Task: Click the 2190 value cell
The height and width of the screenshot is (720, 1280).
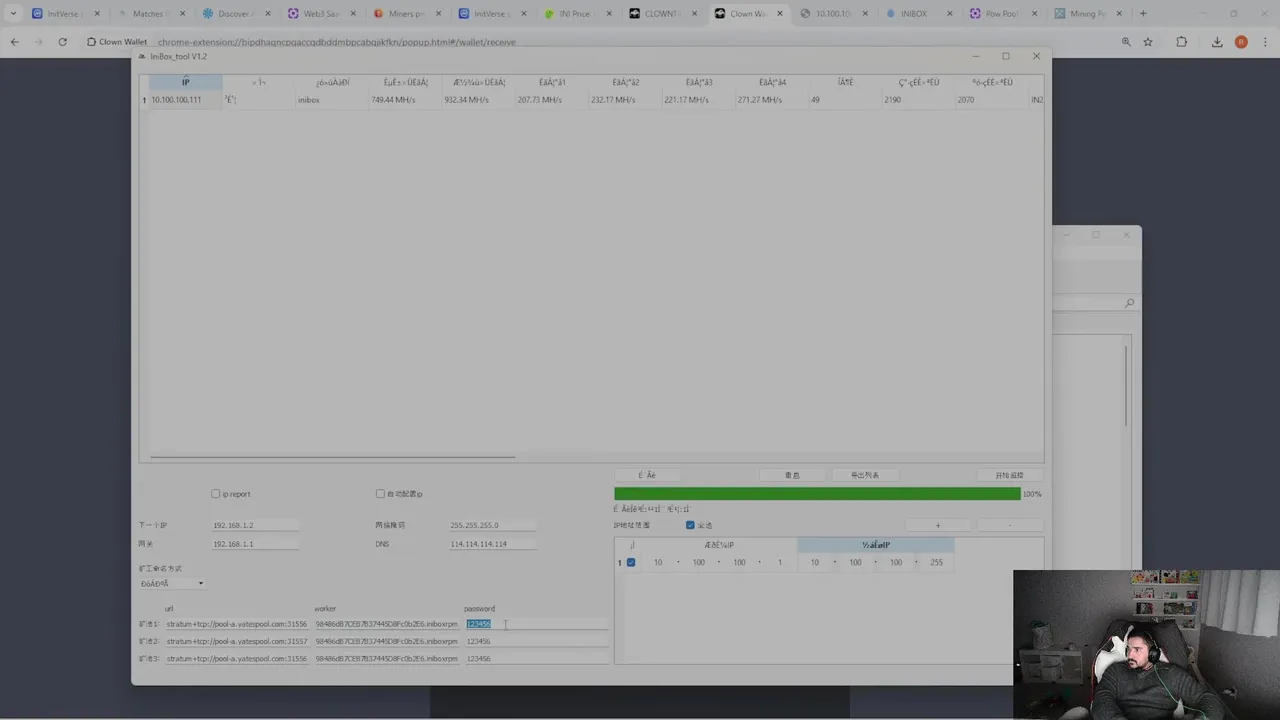Action: coord(917,100)
